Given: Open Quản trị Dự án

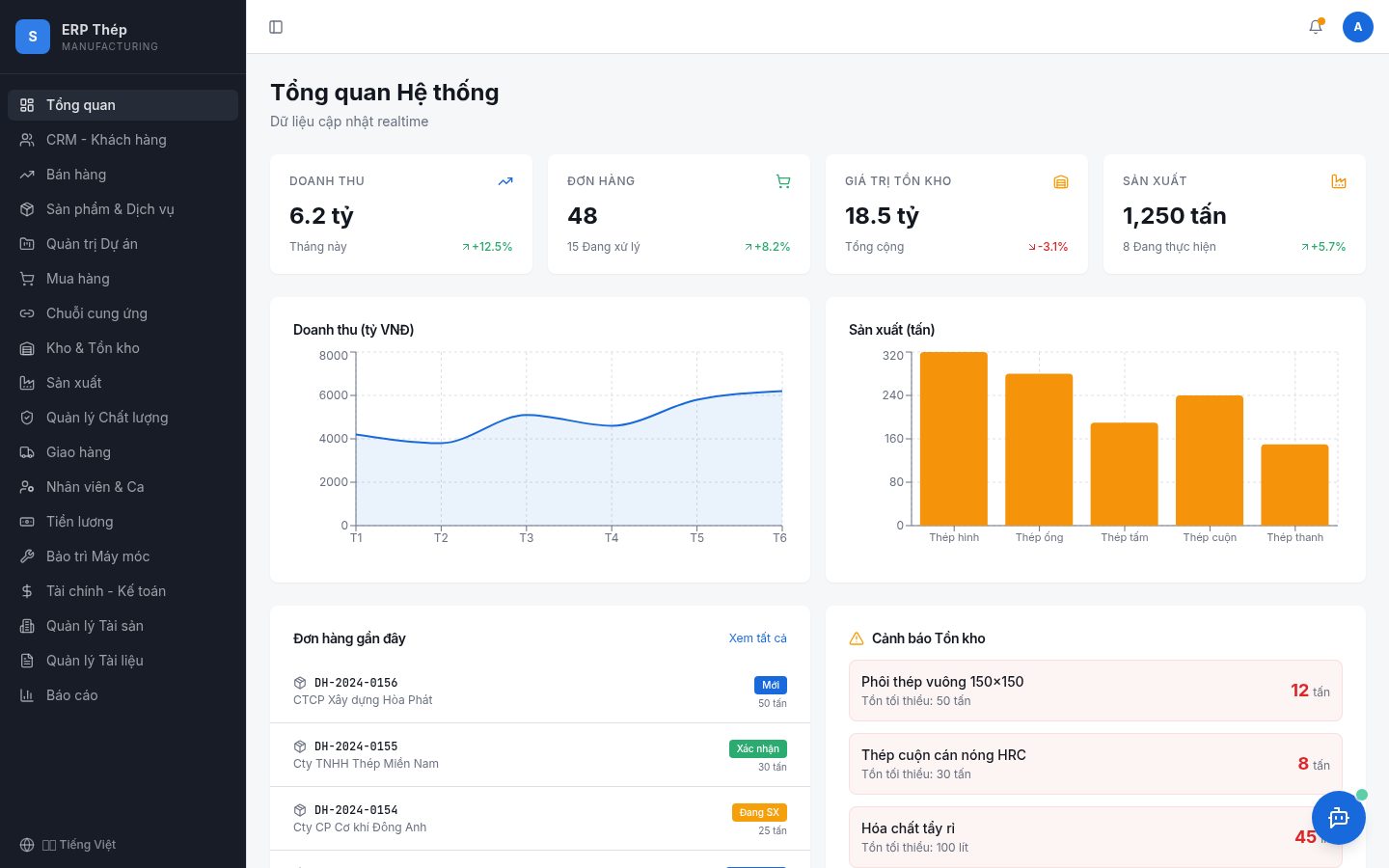Looking at the screenshot, I should (x=123, y=244).
